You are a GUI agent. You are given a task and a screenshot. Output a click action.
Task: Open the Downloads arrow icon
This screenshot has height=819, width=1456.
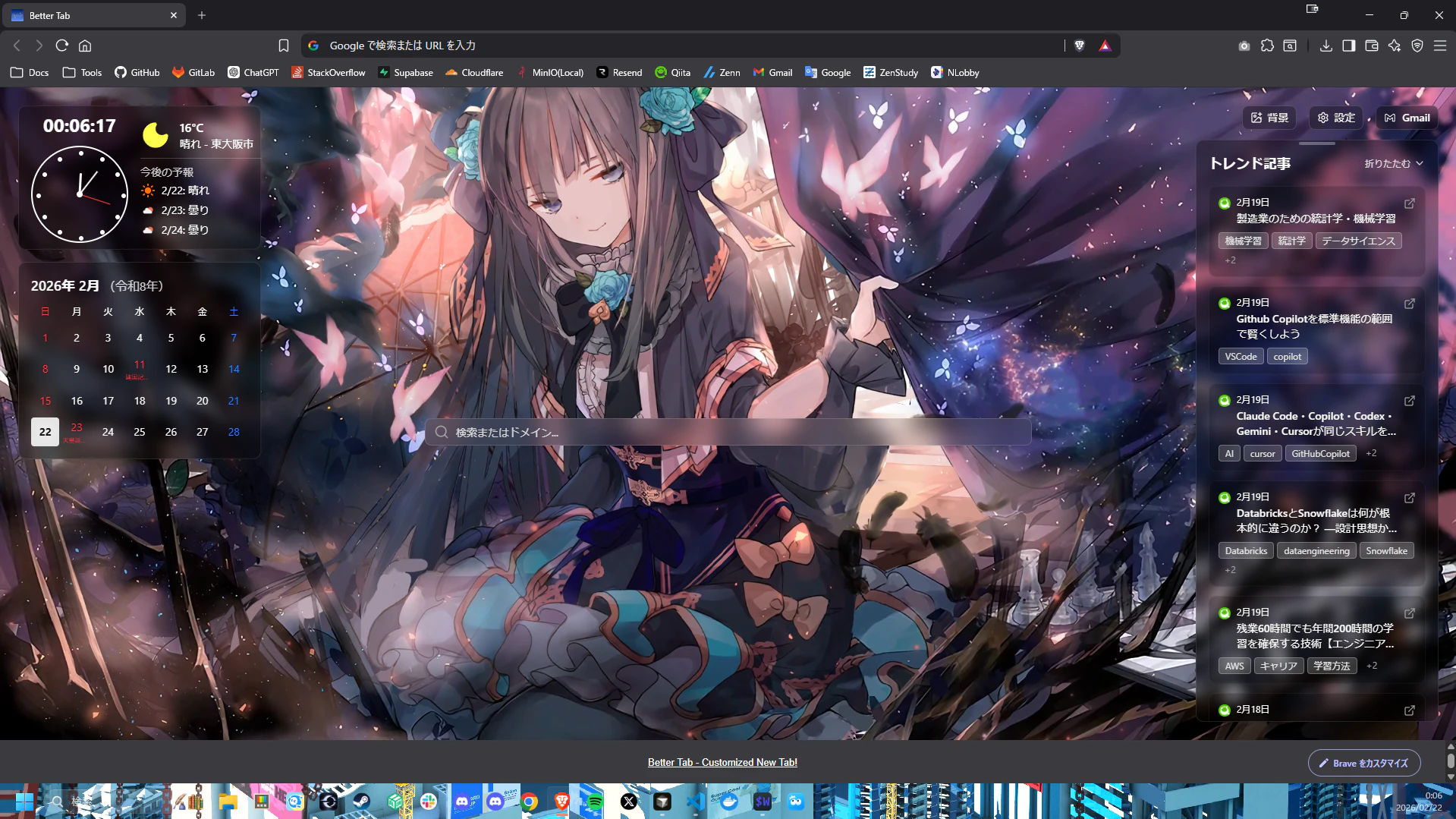(x=1325, y=46)
